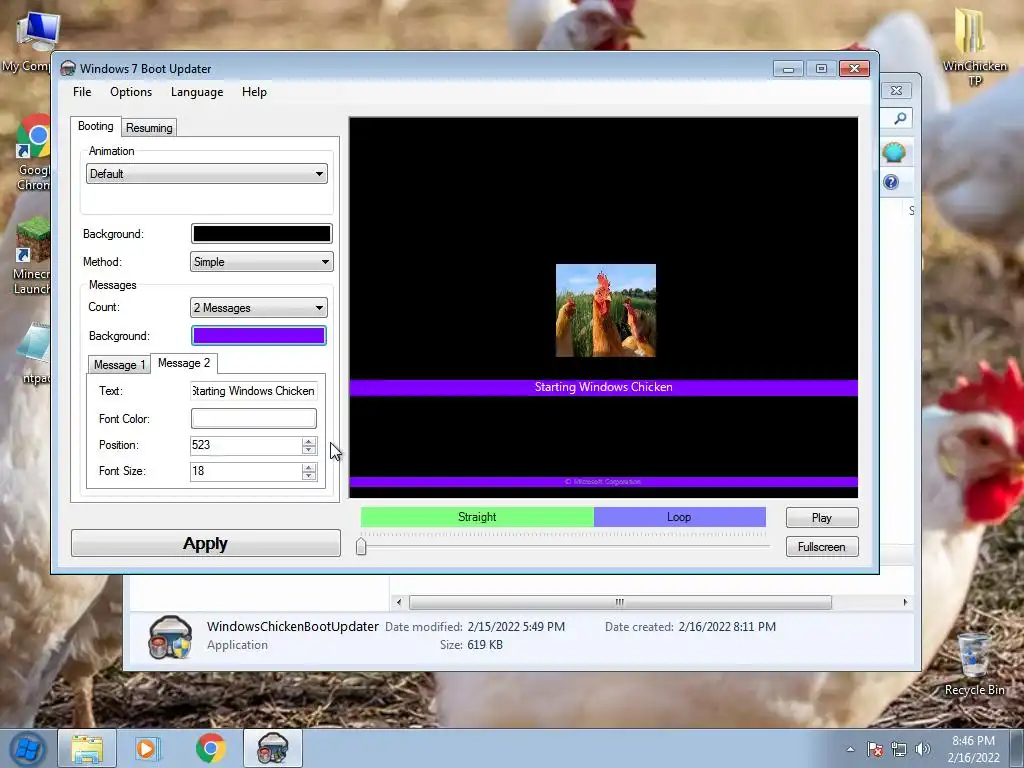Switch to the Booting tab

(x=95, y=126)
